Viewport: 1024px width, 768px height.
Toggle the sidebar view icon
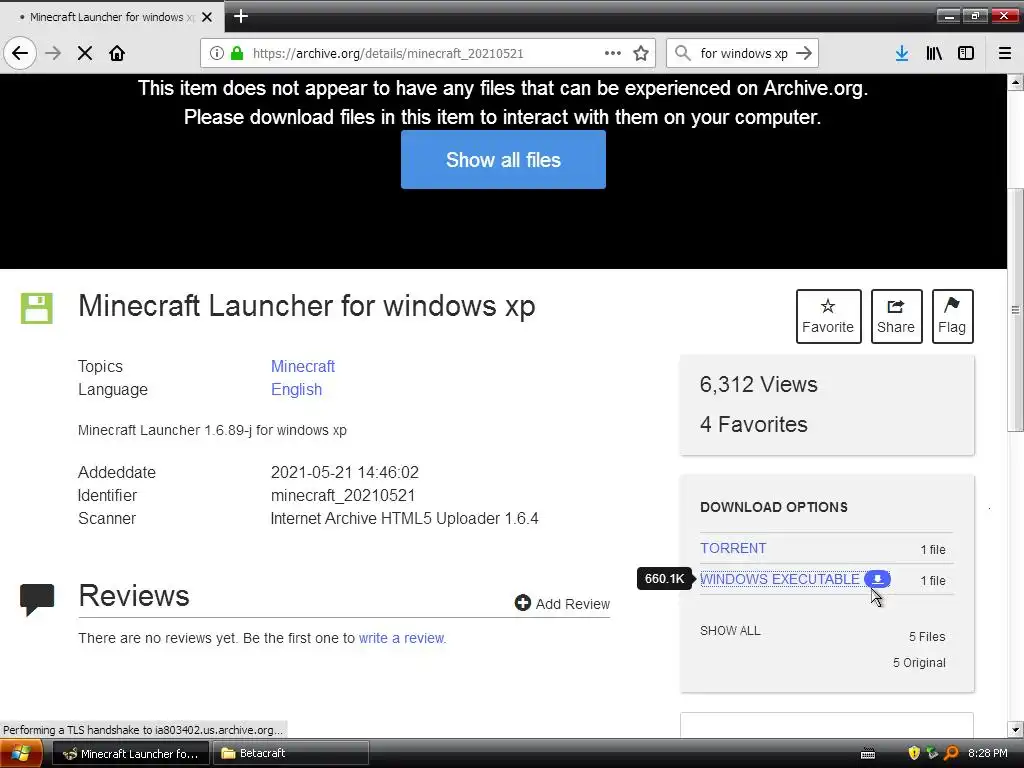coord(966,54)
